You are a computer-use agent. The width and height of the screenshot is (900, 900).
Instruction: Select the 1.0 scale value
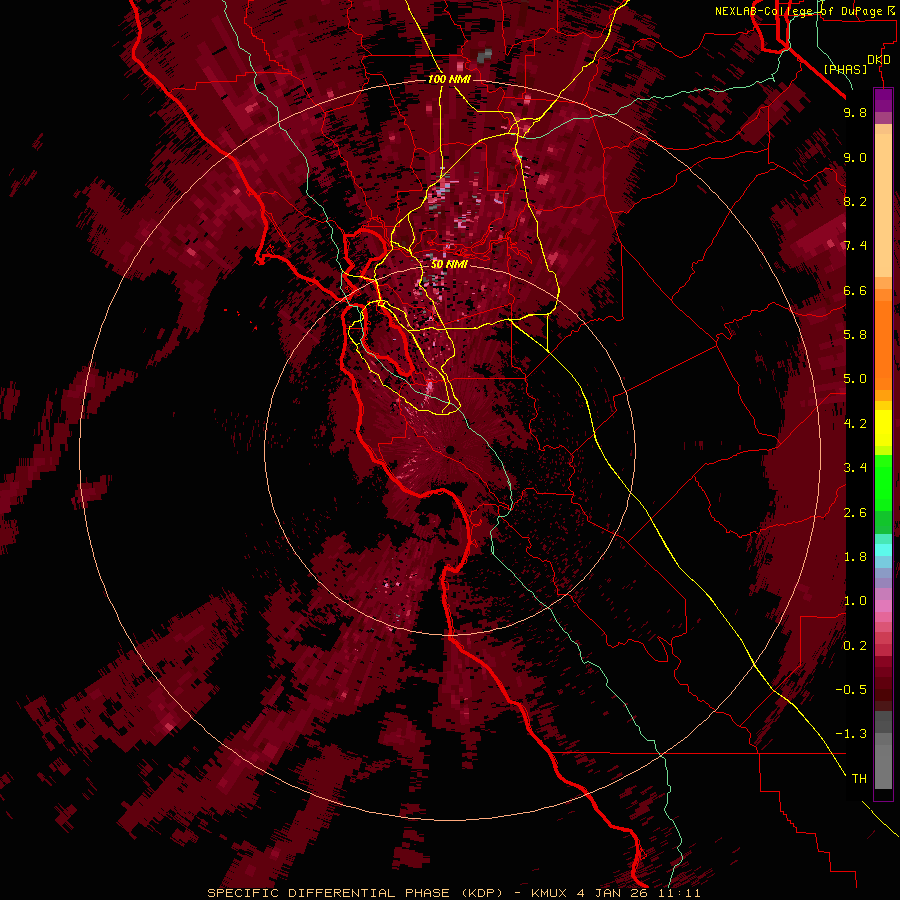click(855, 601)
